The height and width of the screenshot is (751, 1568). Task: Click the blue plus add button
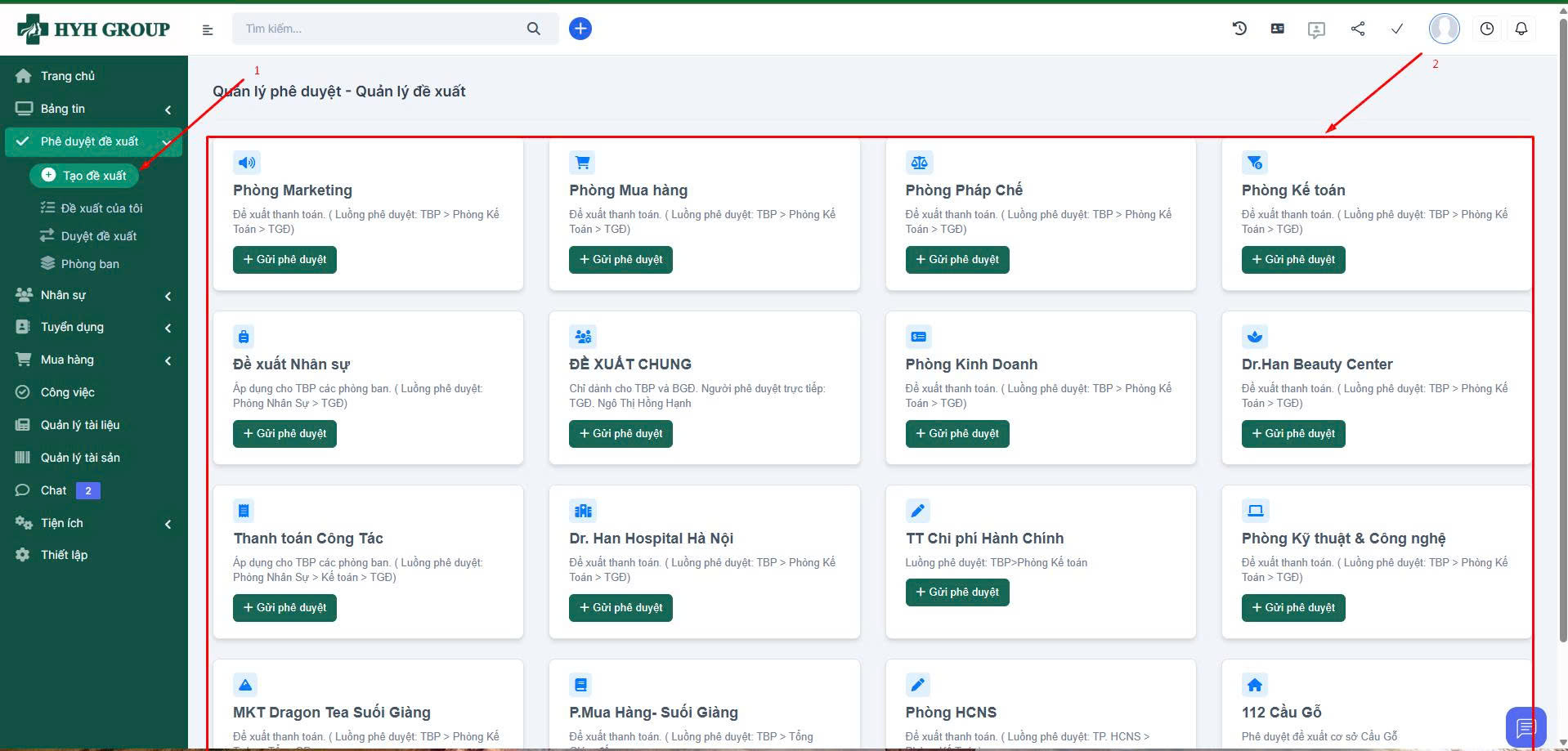tap(580, 29)
